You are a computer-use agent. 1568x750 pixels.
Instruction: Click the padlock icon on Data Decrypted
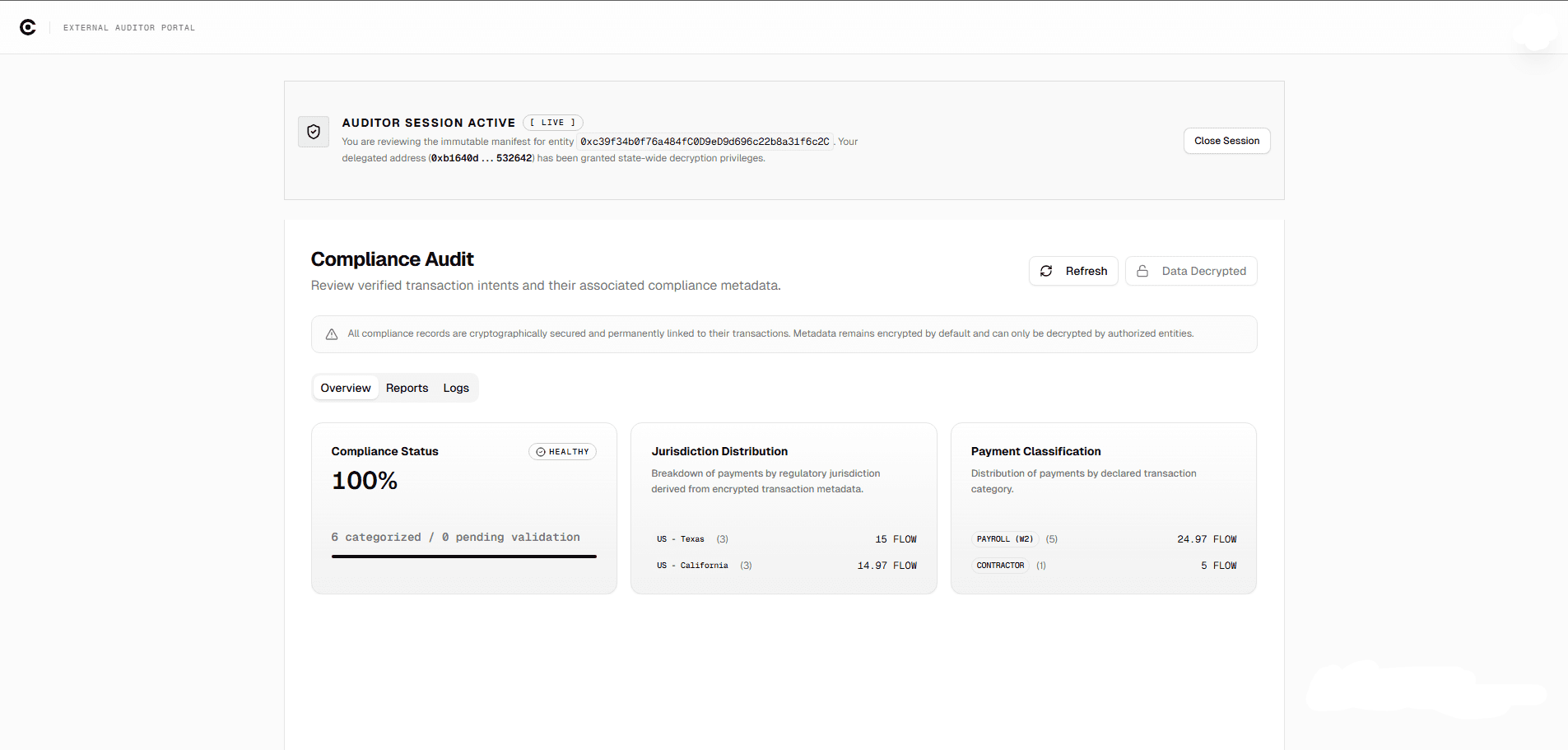point(1142,271)
